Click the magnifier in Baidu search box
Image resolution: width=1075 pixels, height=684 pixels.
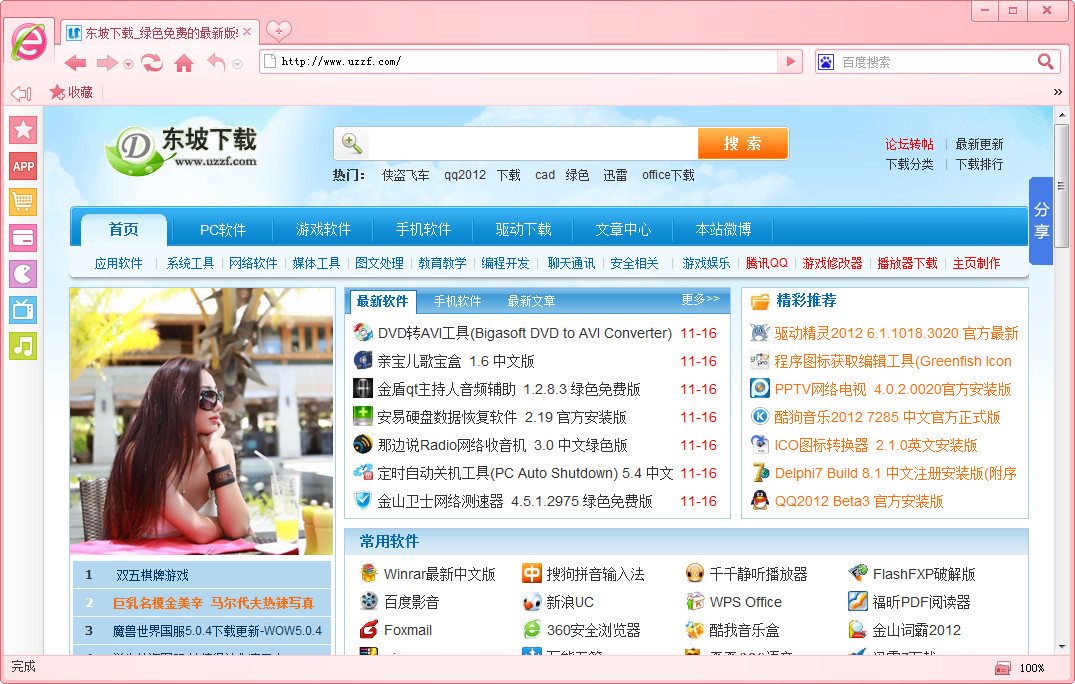point(1046,62)
